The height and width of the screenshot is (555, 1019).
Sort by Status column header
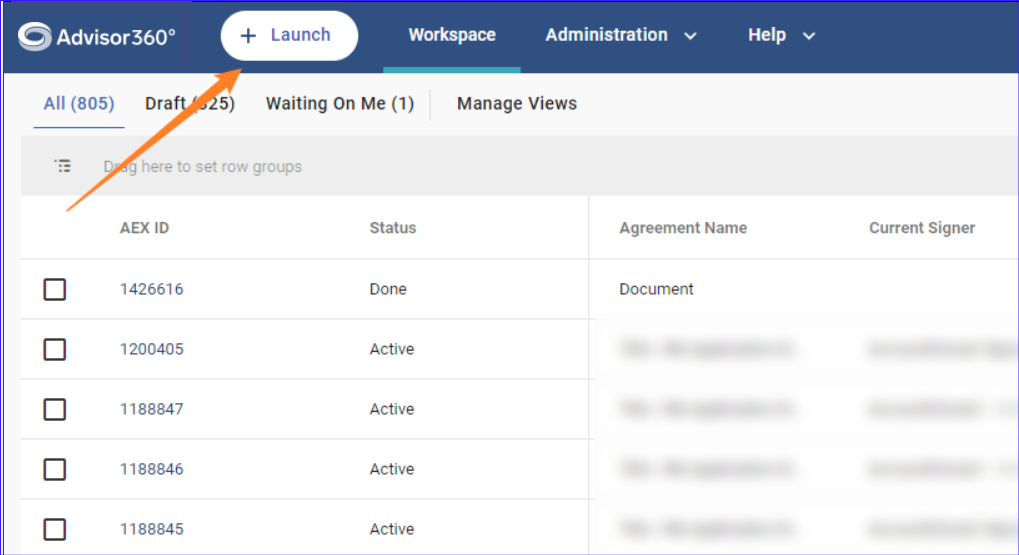(393, 228)
